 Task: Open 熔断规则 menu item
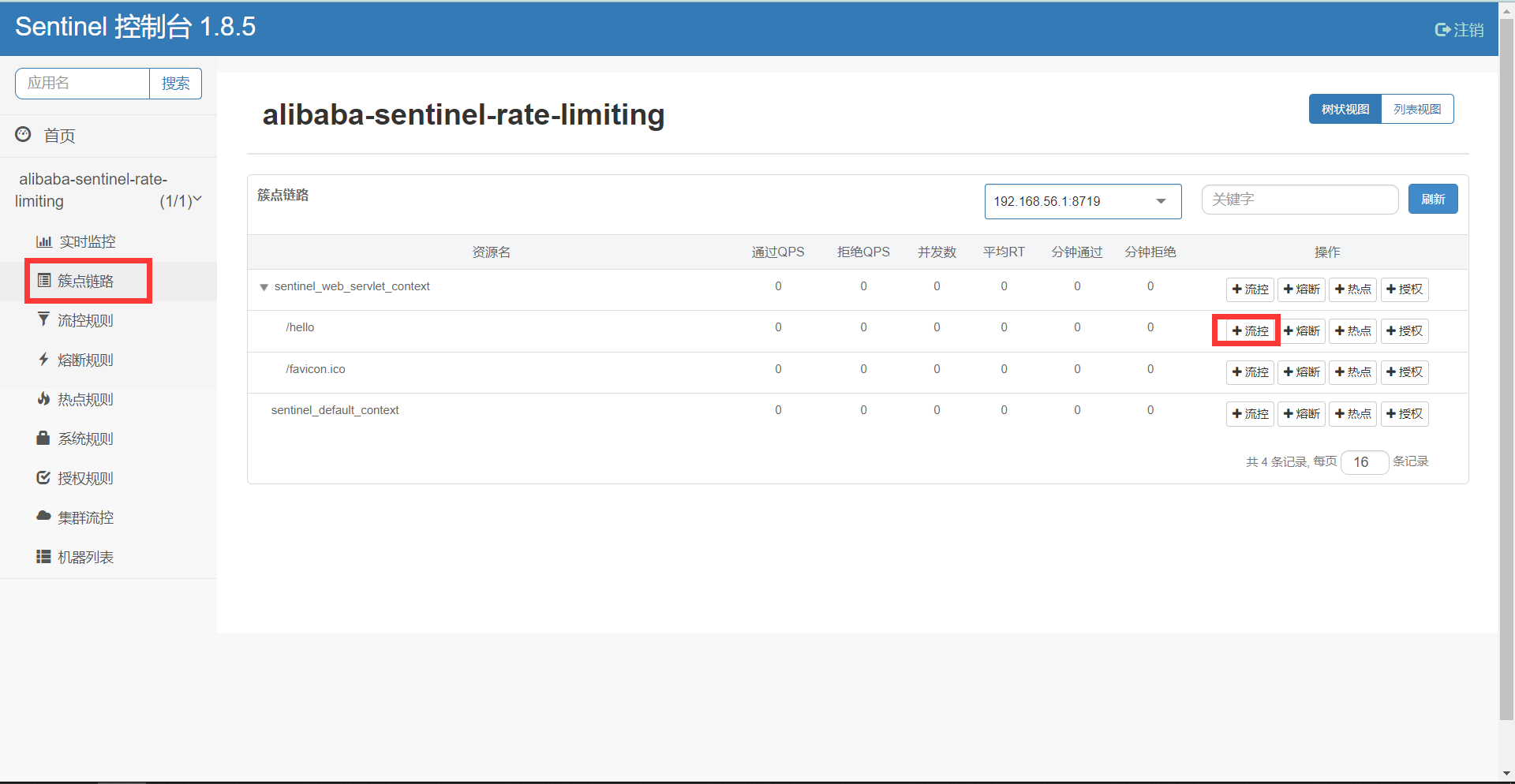pos(85,360)
